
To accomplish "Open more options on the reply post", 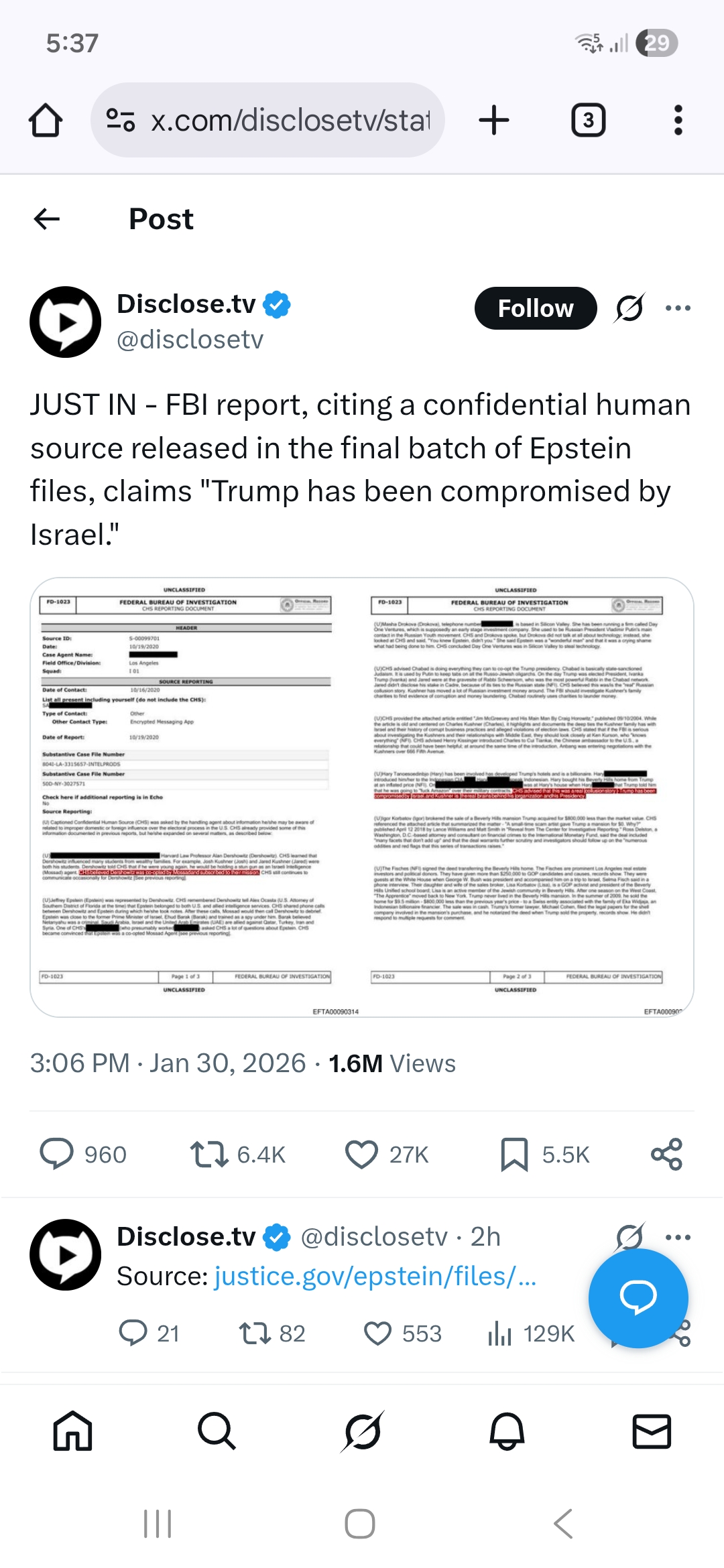I will 678,1237.
